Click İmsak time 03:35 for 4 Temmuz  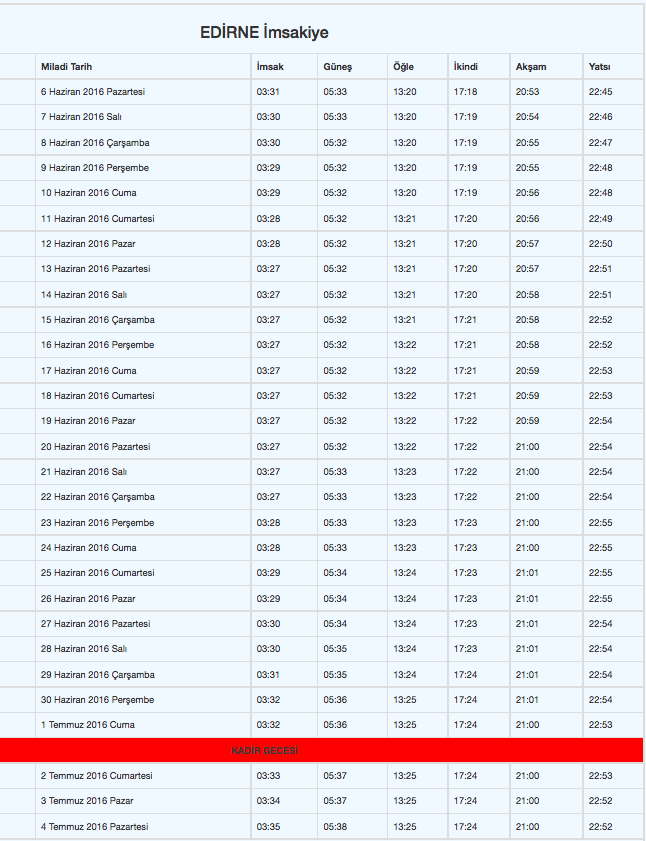click(268, 827)
